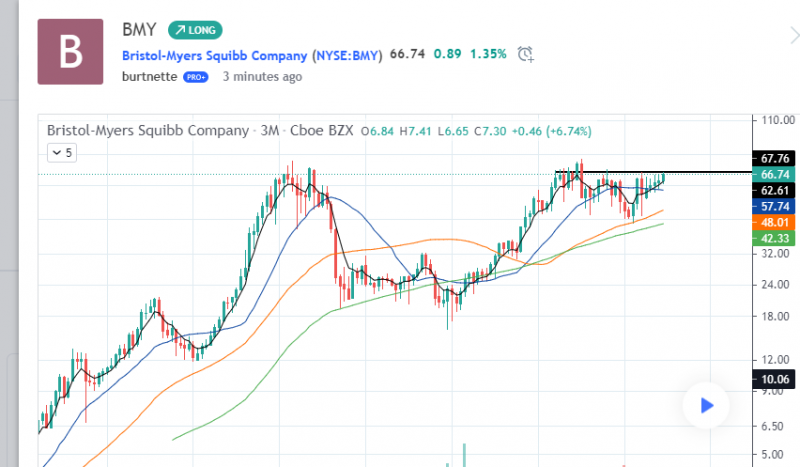Click the 10.06 price label on axis
The image size is (800, 467).
tap(775, 379)
